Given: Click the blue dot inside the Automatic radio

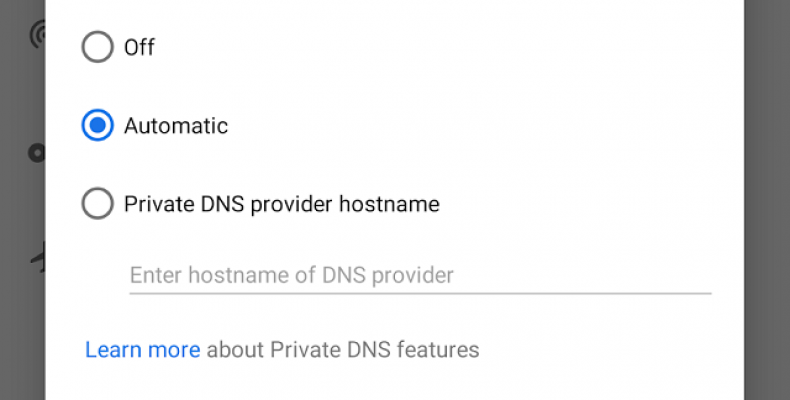Looking at the screenshot, I should pyautogui.click(x=97, y=125).
